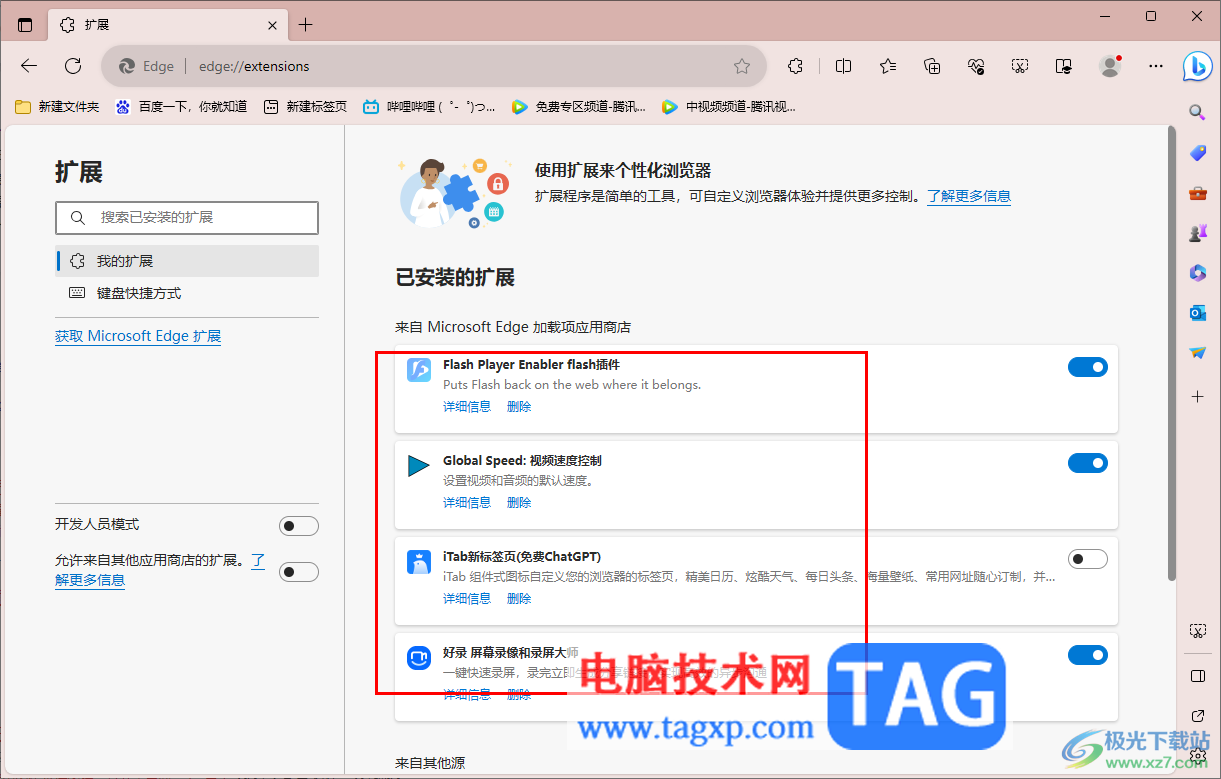1221x779 pixels.
Task: Enable iTab新标签页 extension toggle
Action: pos(1088,559)
